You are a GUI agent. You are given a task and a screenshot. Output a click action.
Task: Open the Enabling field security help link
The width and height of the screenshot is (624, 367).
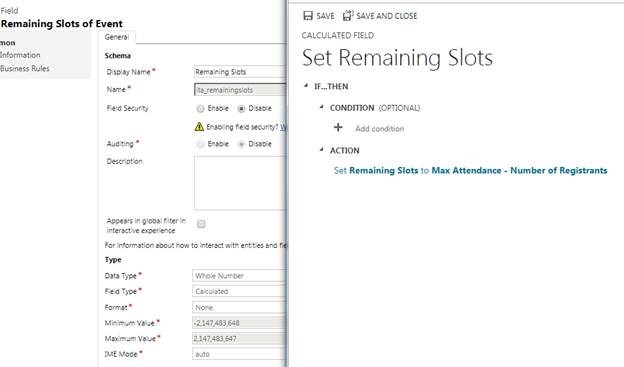[283, 127]
